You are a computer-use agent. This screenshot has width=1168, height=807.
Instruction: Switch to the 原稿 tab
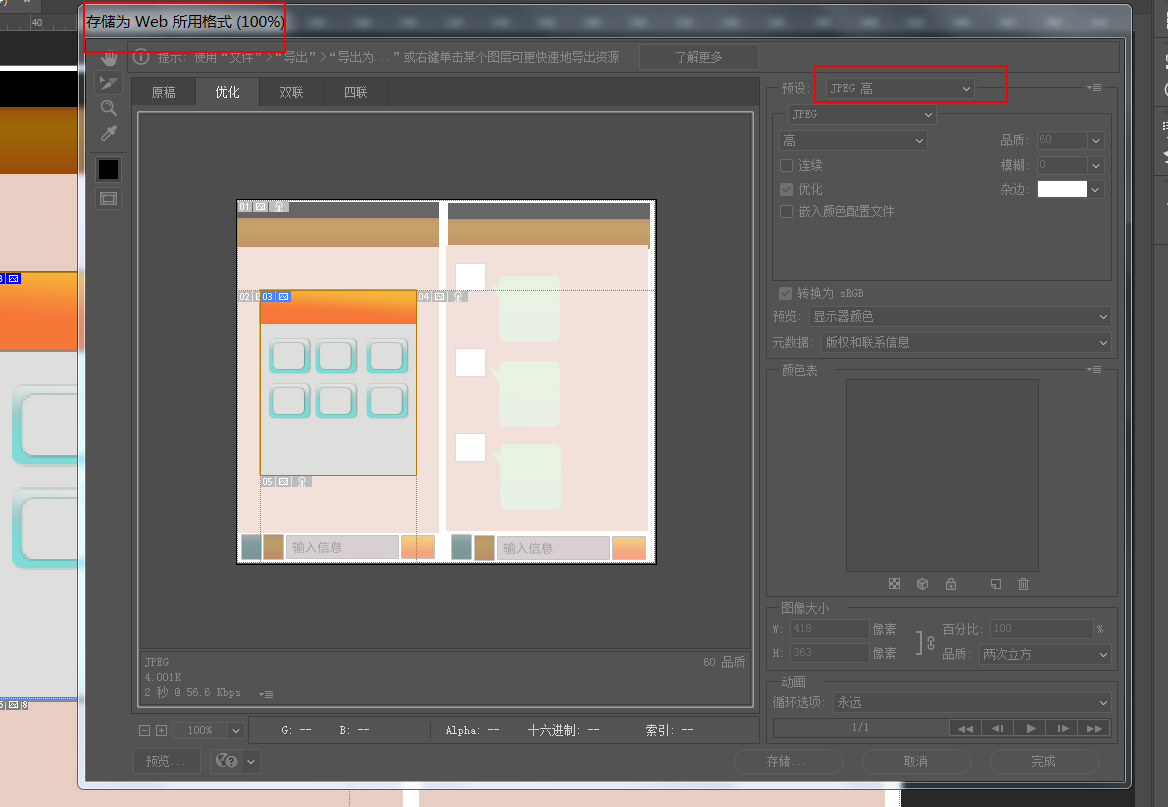pyautogui.click(x=163, y=92)
